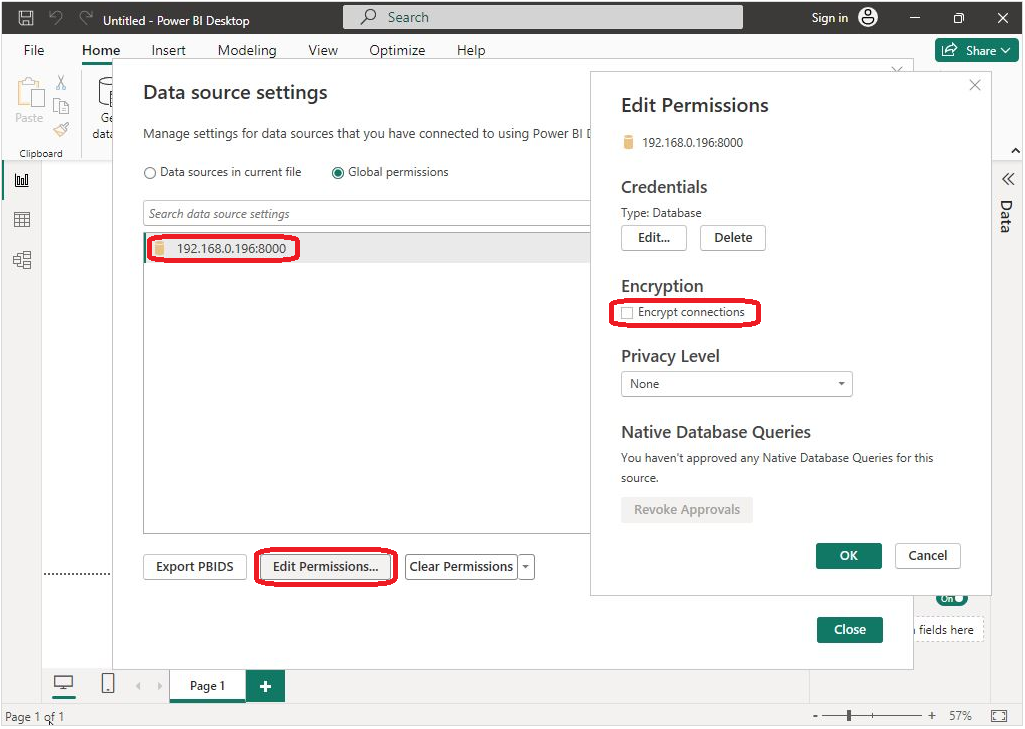Close the Edit Permissions dialog X
This screenshot has width=1025, height=729.
(975, 85)
